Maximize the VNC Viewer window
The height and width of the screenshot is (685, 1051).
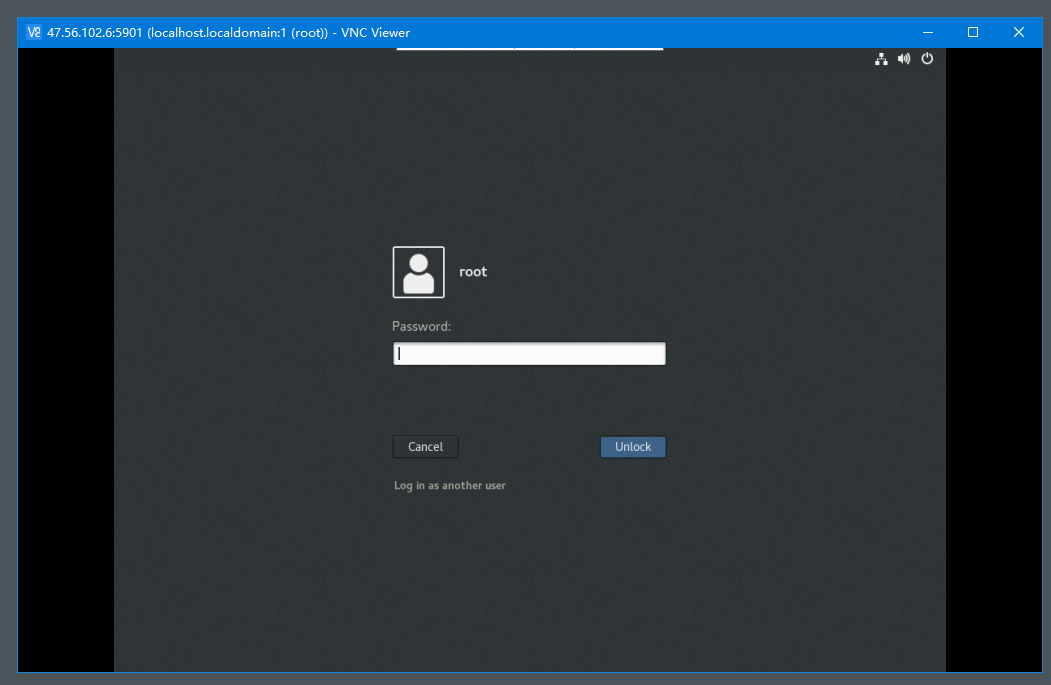[973, 32]
